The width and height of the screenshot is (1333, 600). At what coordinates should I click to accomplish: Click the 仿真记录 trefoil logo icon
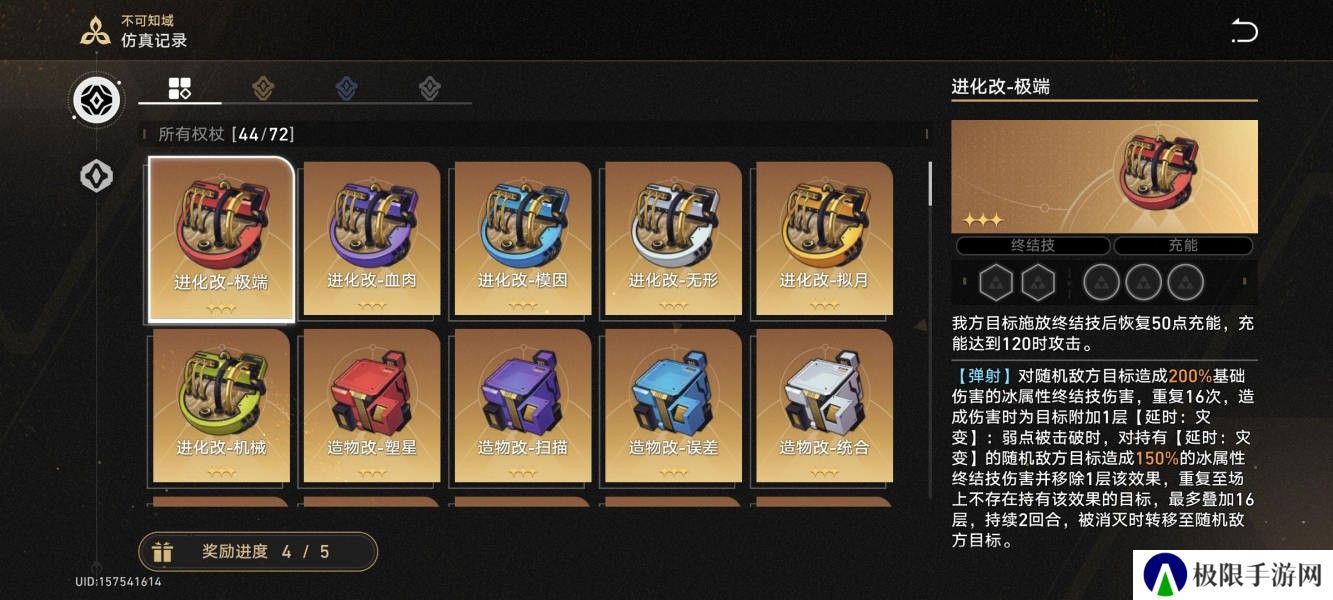click(x=95, y=31)
